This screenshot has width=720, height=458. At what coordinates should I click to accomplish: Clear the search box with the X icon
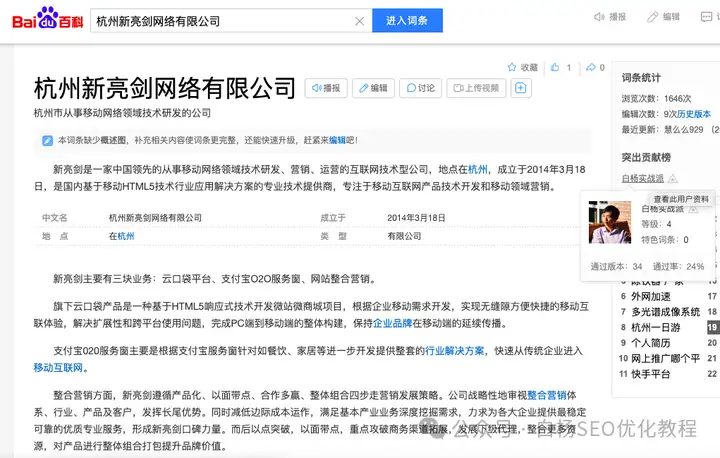tap(360, 21)
